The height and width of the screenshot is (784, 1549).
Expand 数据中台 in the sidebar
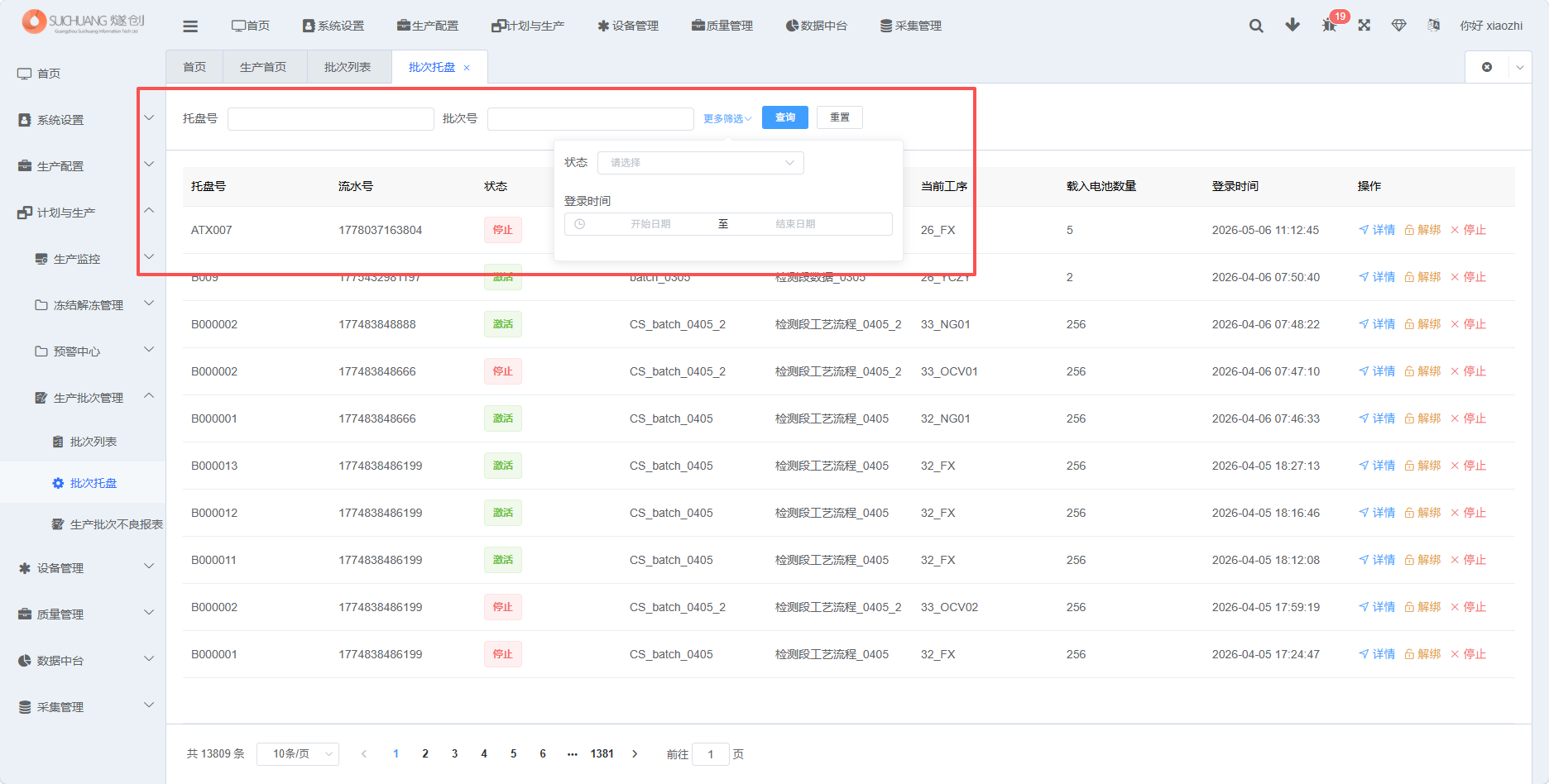[83, 661]
